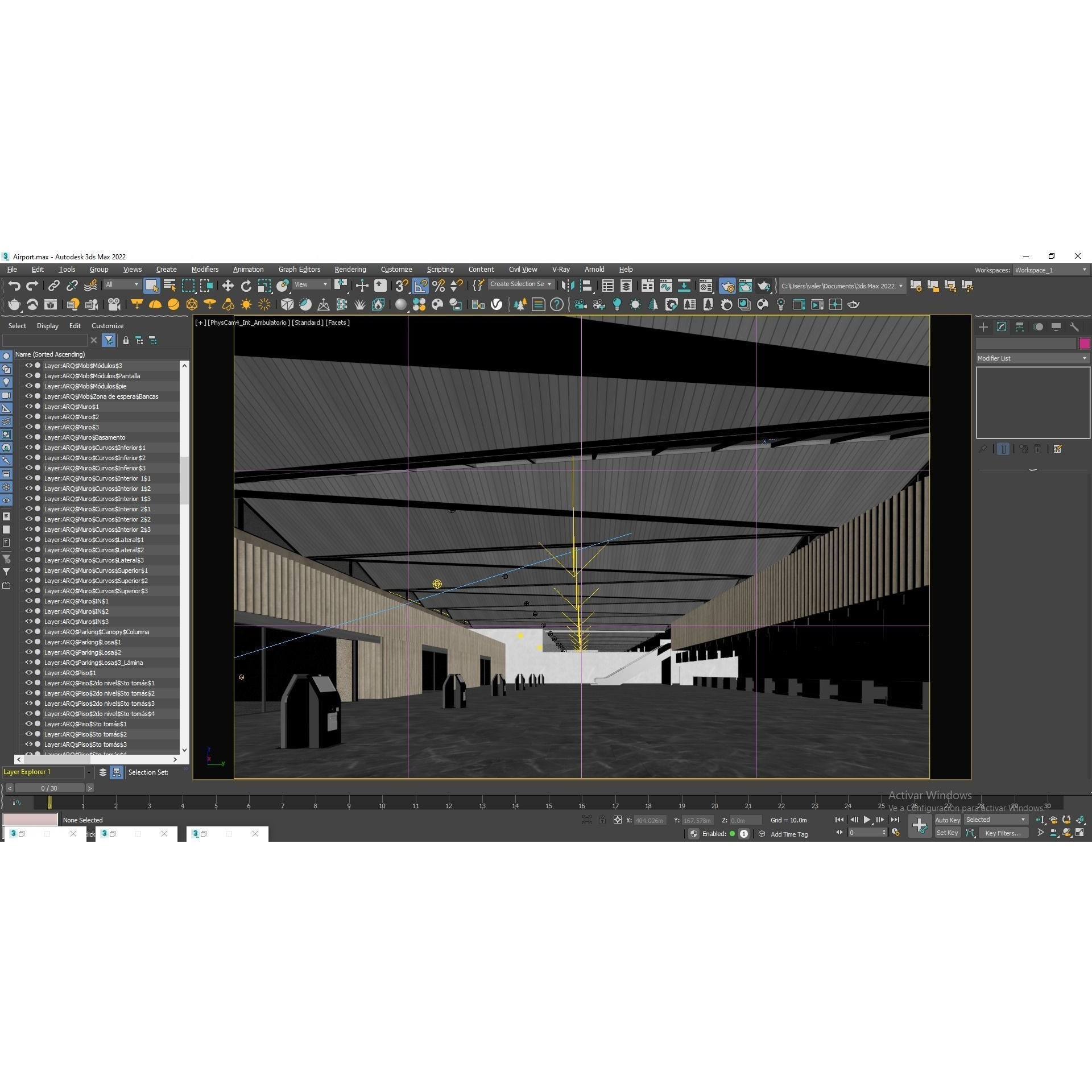Open the Curve Editor icon
The width and height of the screenshot is (1092, 1092).
coord(666,286)
